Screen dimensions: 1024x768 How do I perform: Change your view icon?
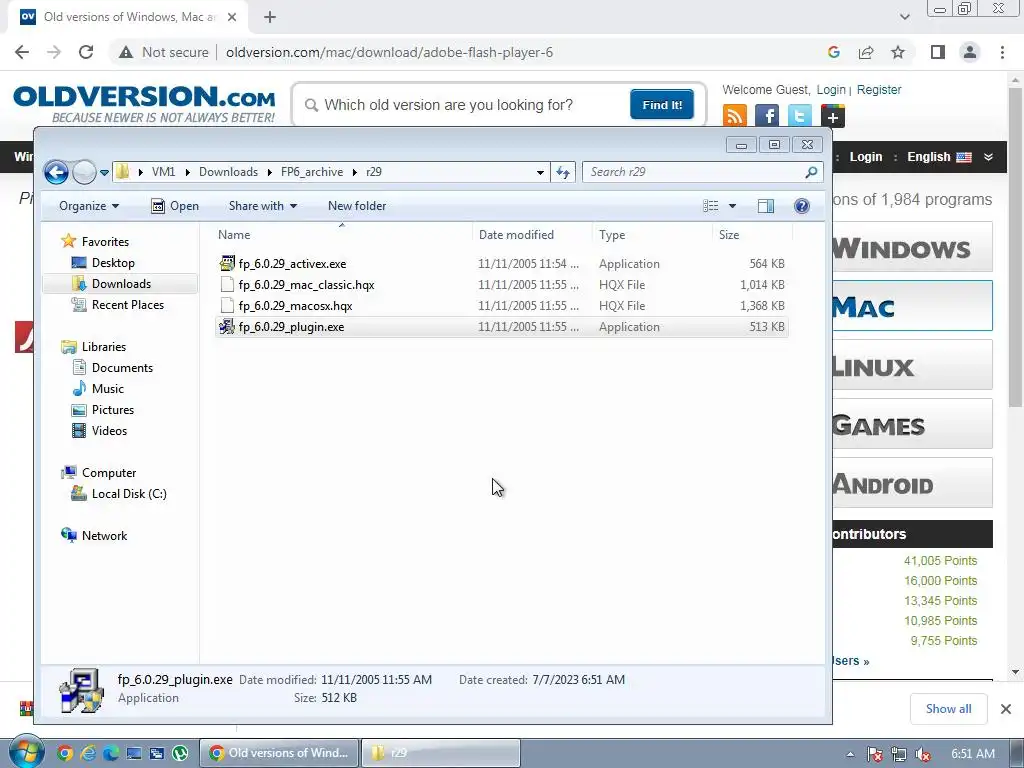(711, 206)
